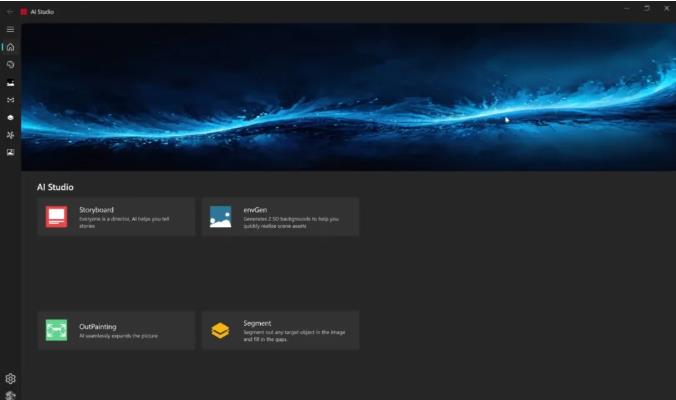The width and height of the screenshot is (676, 400).
Task: Select the stacked layers icon in sidebar
Action: click(x=10, y=117)
